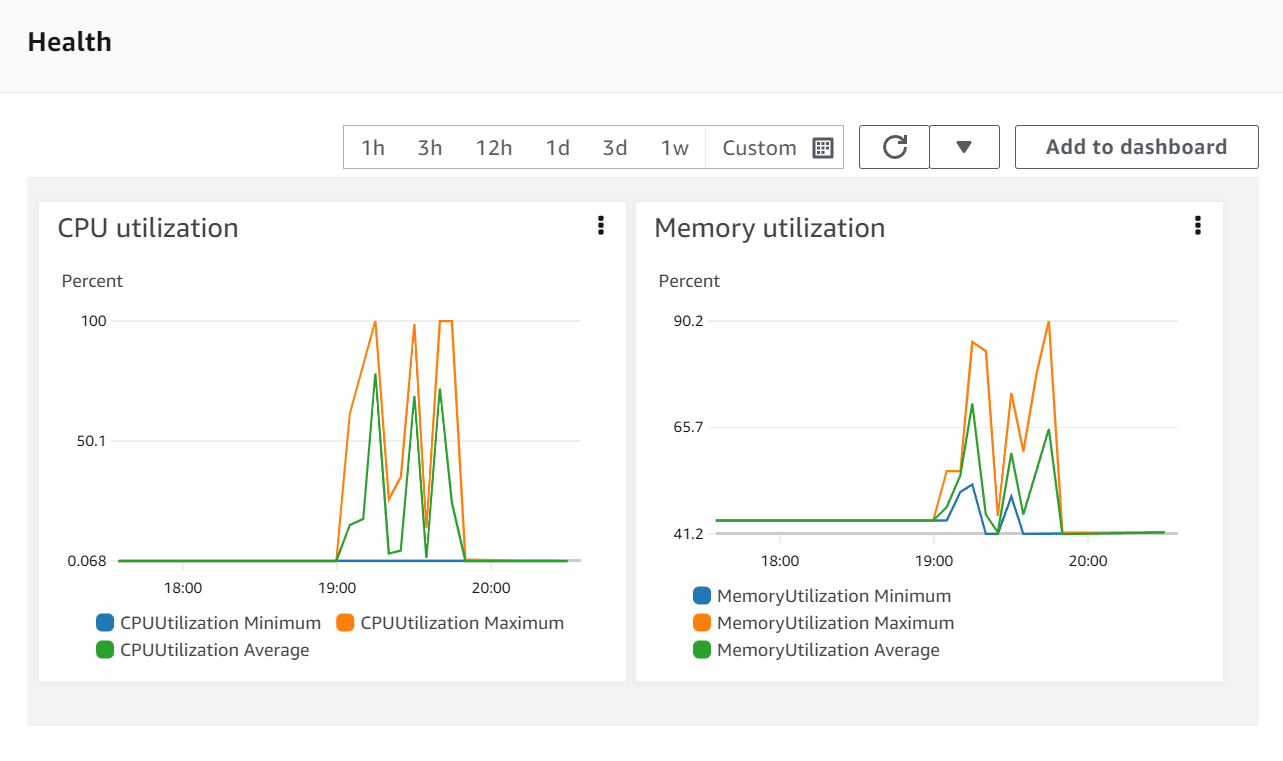Toggle the MemoryUtilization Average series visibility

pyautogui.click(x=700, y=649)
